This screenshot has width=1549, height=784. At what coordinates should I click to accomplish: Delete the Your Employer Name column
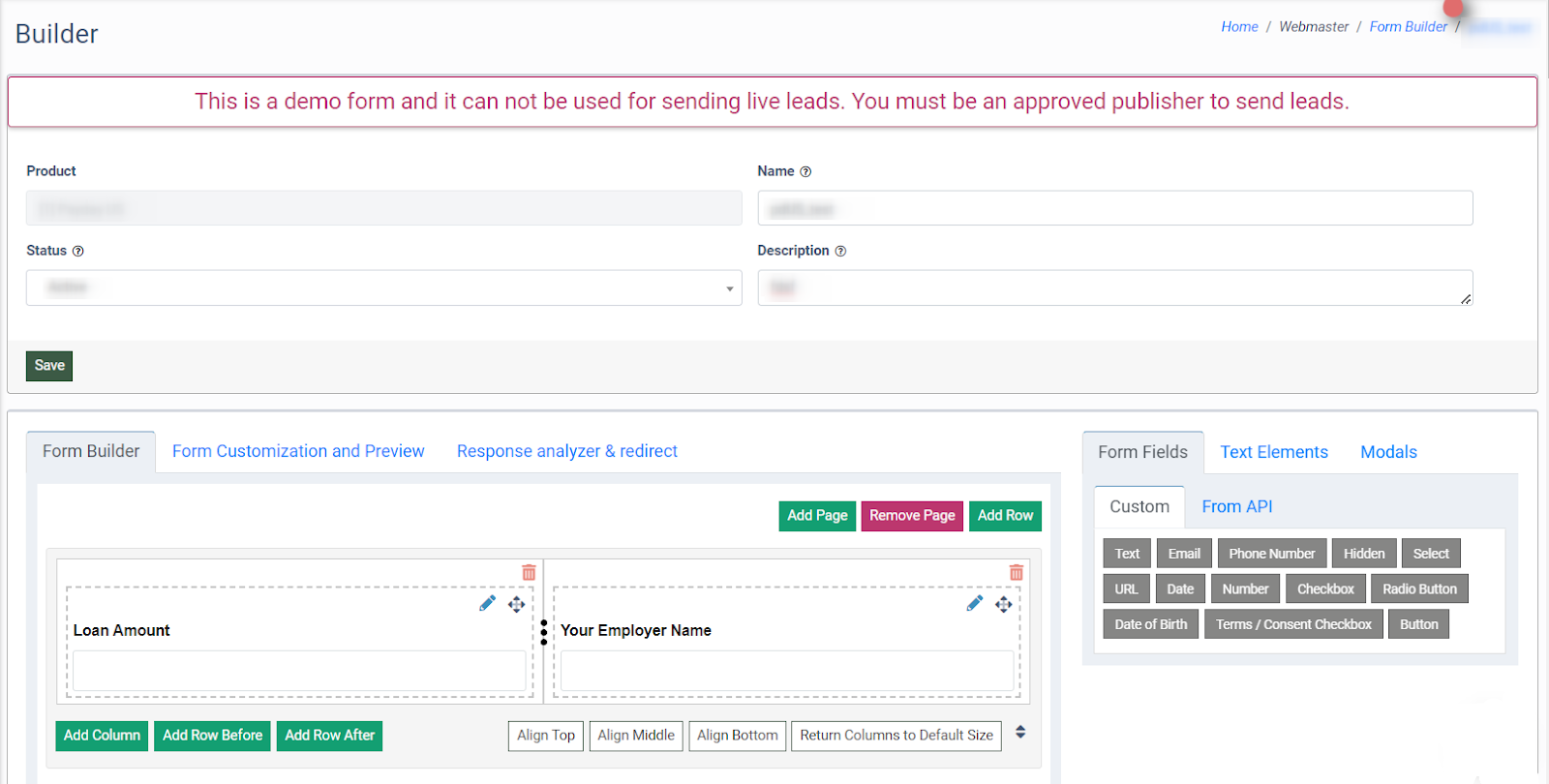pos(1016,572)
